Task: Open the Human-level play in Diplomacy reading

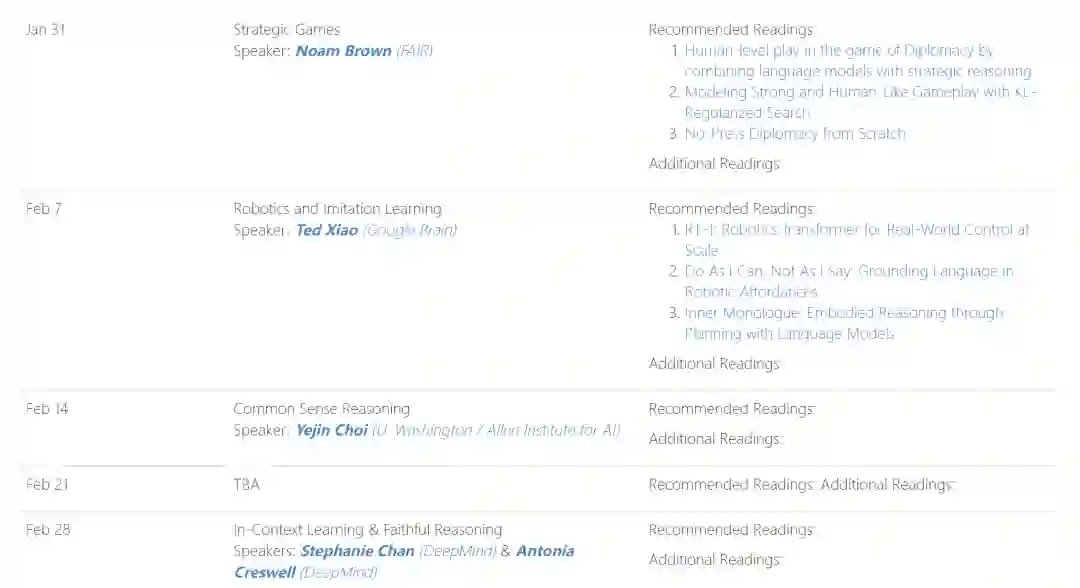Action: point(838,51)
